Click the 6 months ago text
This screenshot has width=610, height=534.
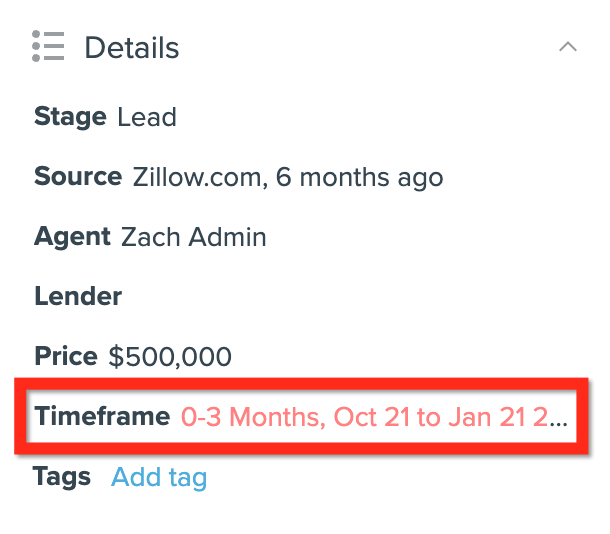(x=359, y=178)
